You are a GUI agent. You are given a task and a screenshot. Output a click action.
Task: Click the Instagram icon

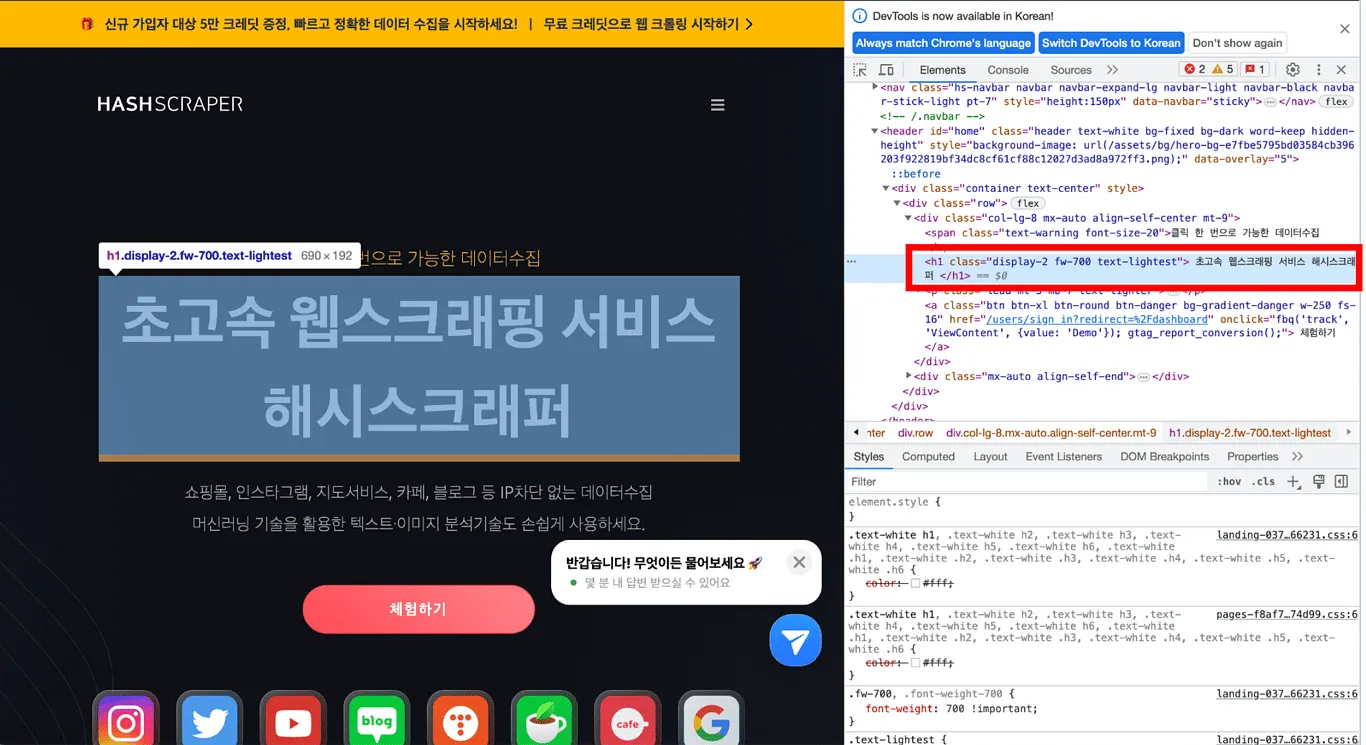coord(126,721)
